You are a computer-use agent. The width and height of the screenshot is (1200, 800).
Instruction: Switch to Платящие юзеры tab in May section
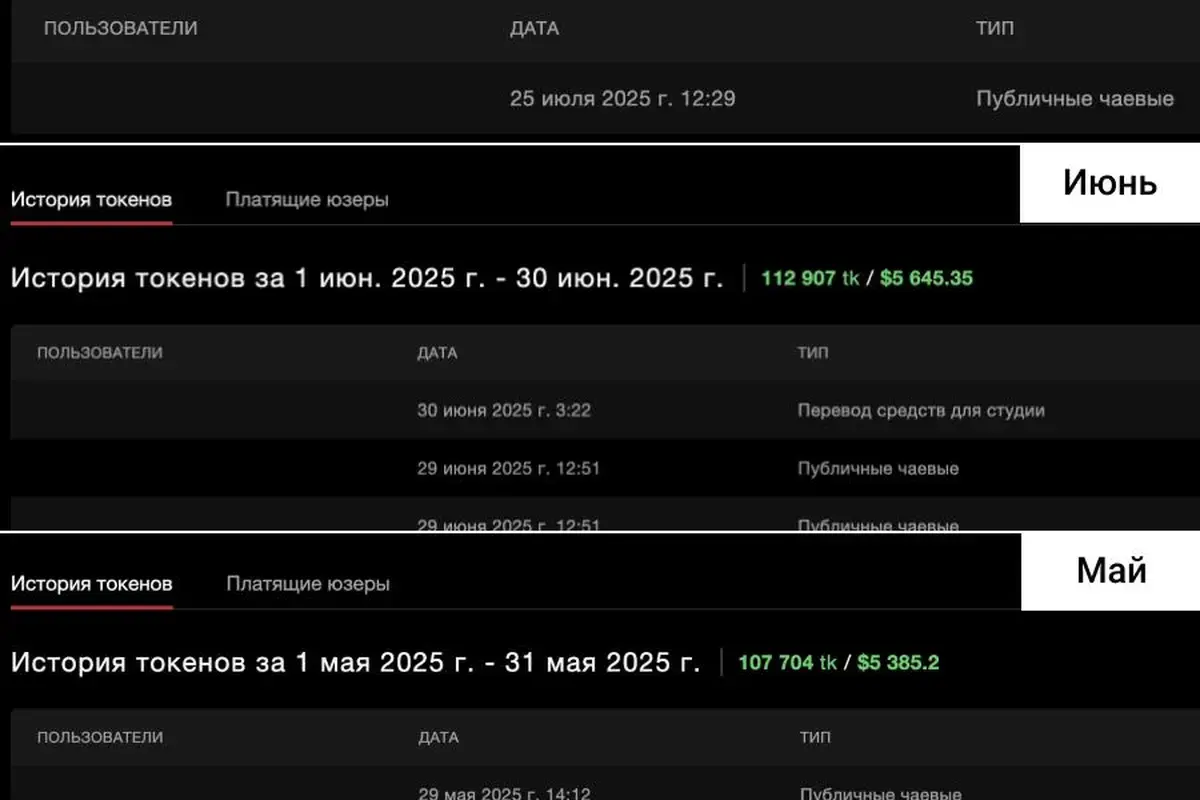tap(308, 584)
